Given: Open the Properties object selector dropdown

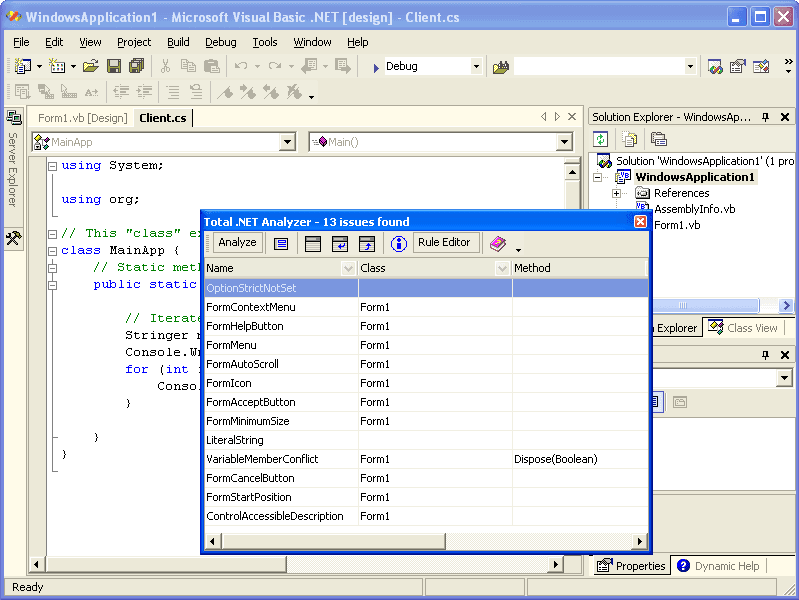Looking at the screenshot, I should pyautogui.click(x=785, y=378).
